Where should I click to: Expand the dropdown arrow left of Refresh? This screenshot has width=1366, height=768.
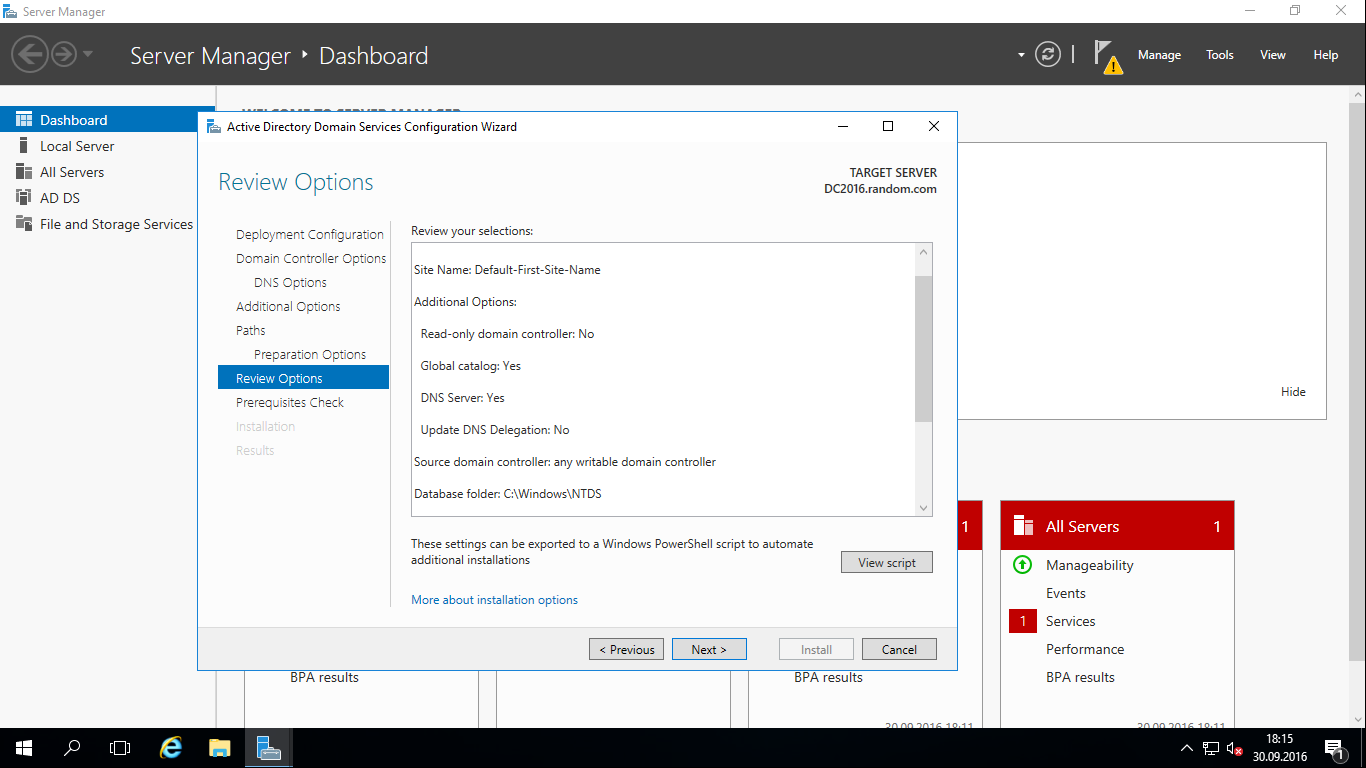(1021, 55)
